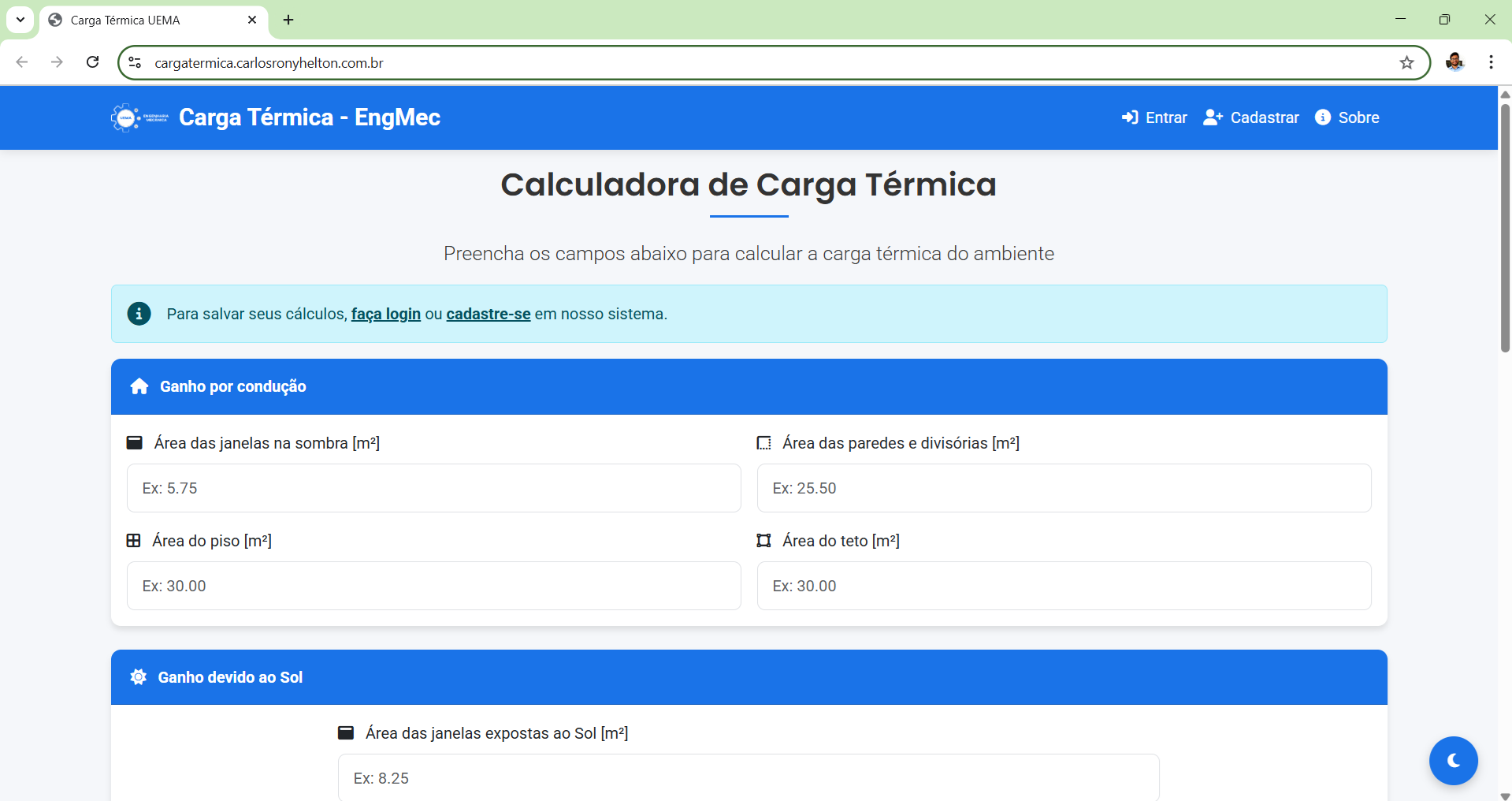Click the 'Área das janelas na sombra [m²]' label
The width and height of the screenshot is (1512, 801).
pyautogui.click(x=267, y=443)
